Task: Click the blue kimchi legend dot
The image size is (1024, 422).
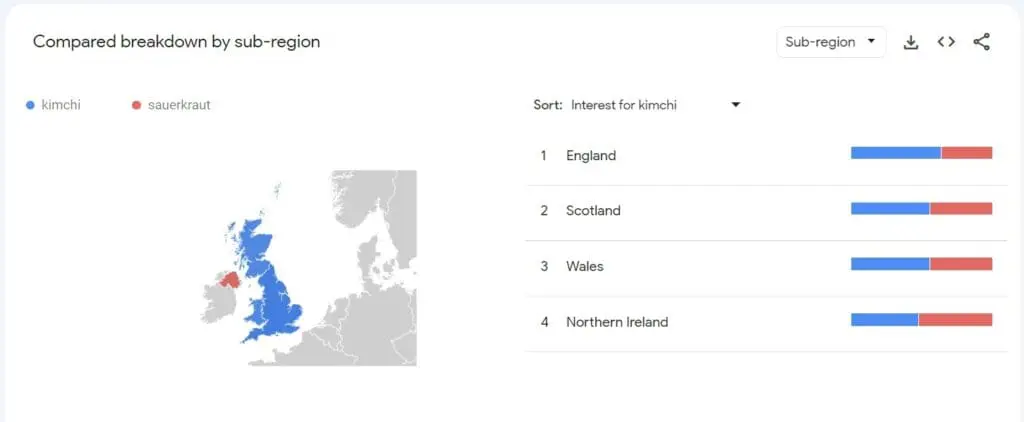Action: point(30,105)
